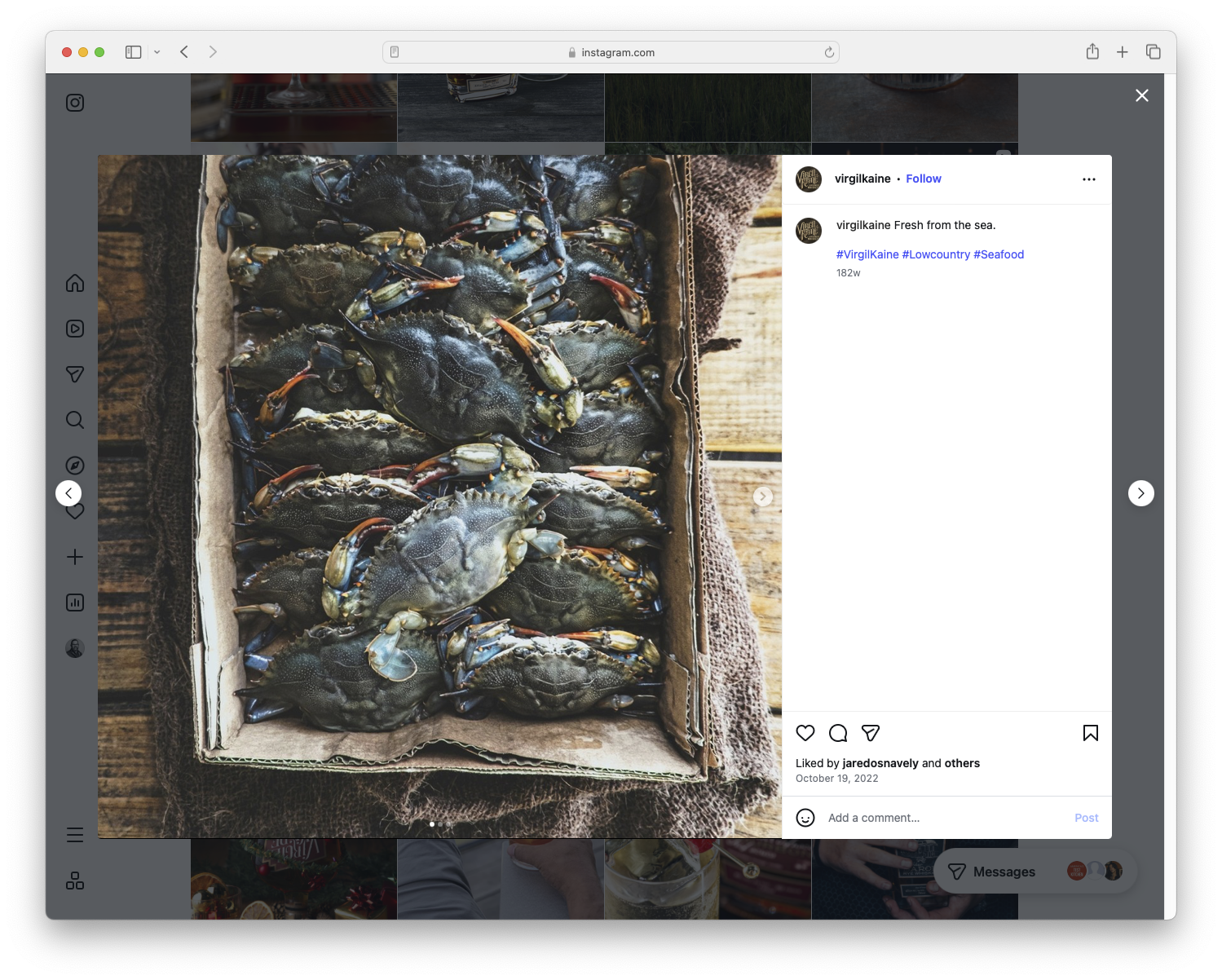Open the #Lowcountry hashtag link

[935, 254]
